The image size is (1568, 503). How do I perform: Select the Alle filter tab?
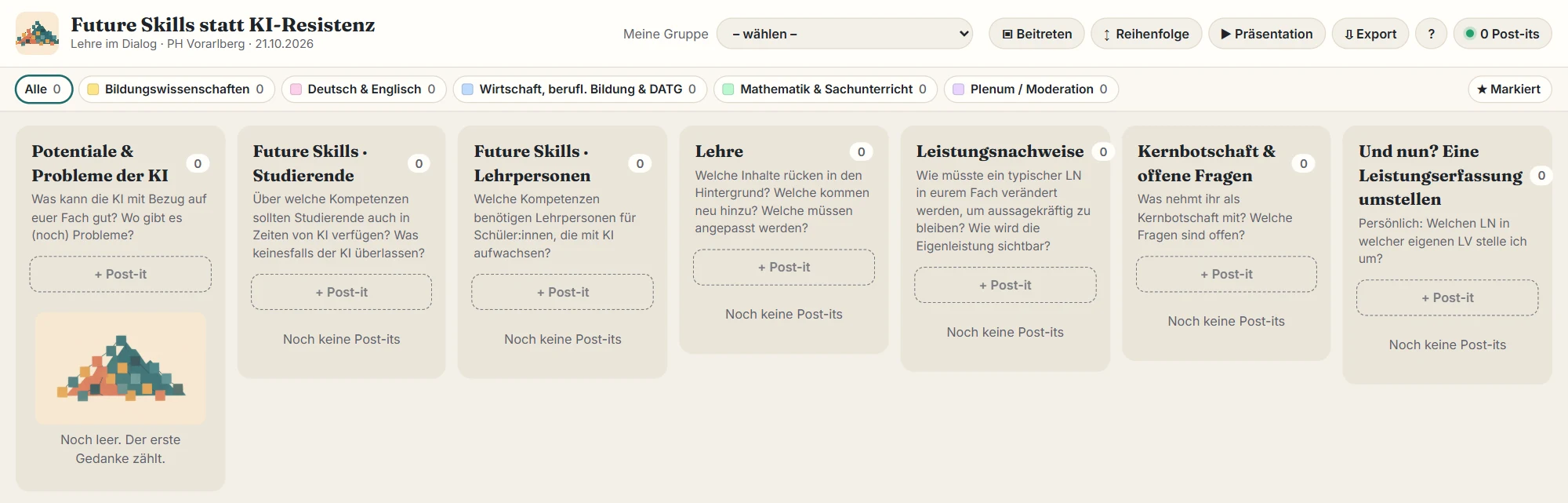point(44,89)
